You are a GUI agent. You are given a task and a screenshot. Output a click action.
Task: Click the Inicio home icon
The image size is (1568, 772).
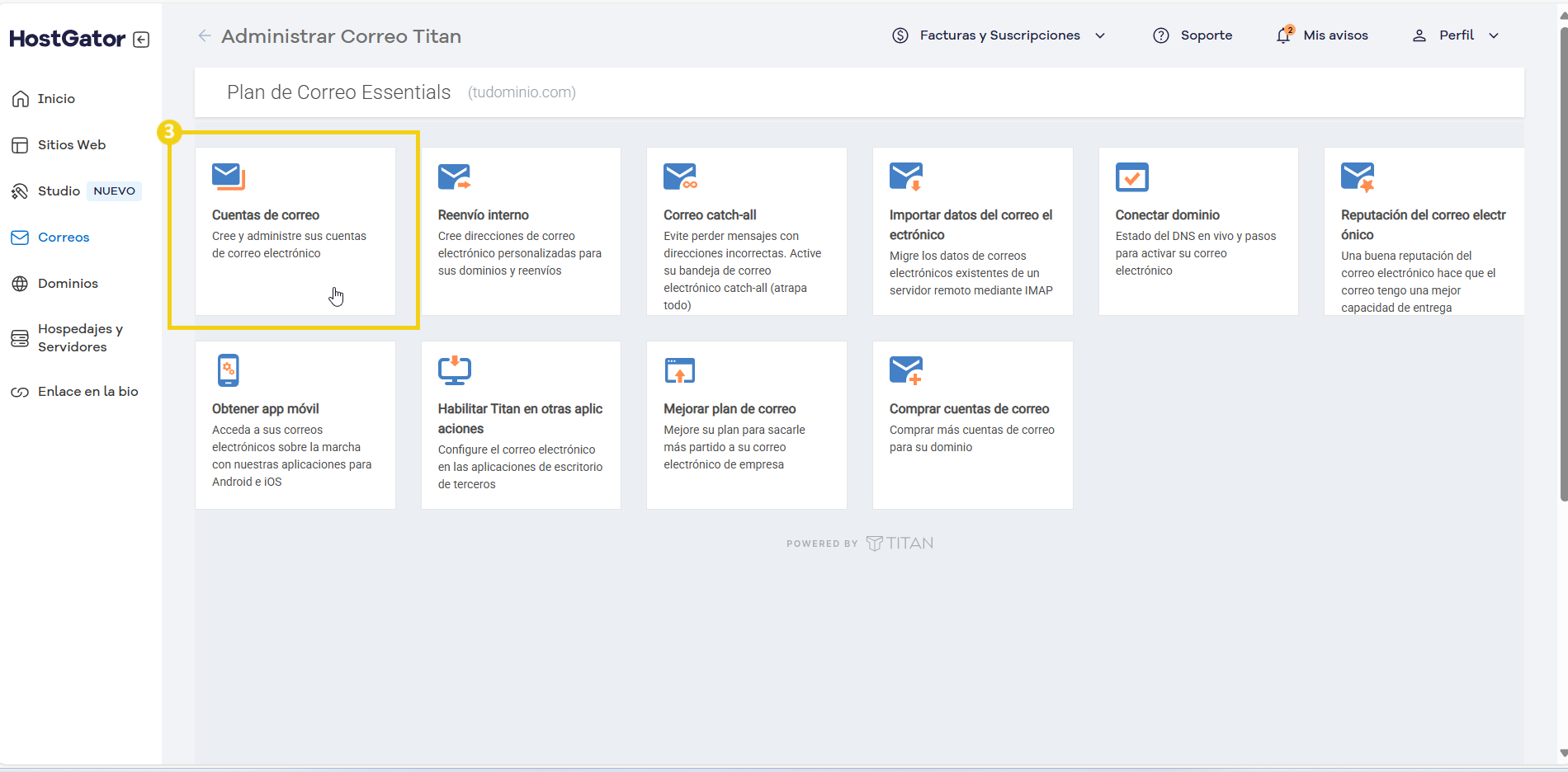tap(21, 99)
